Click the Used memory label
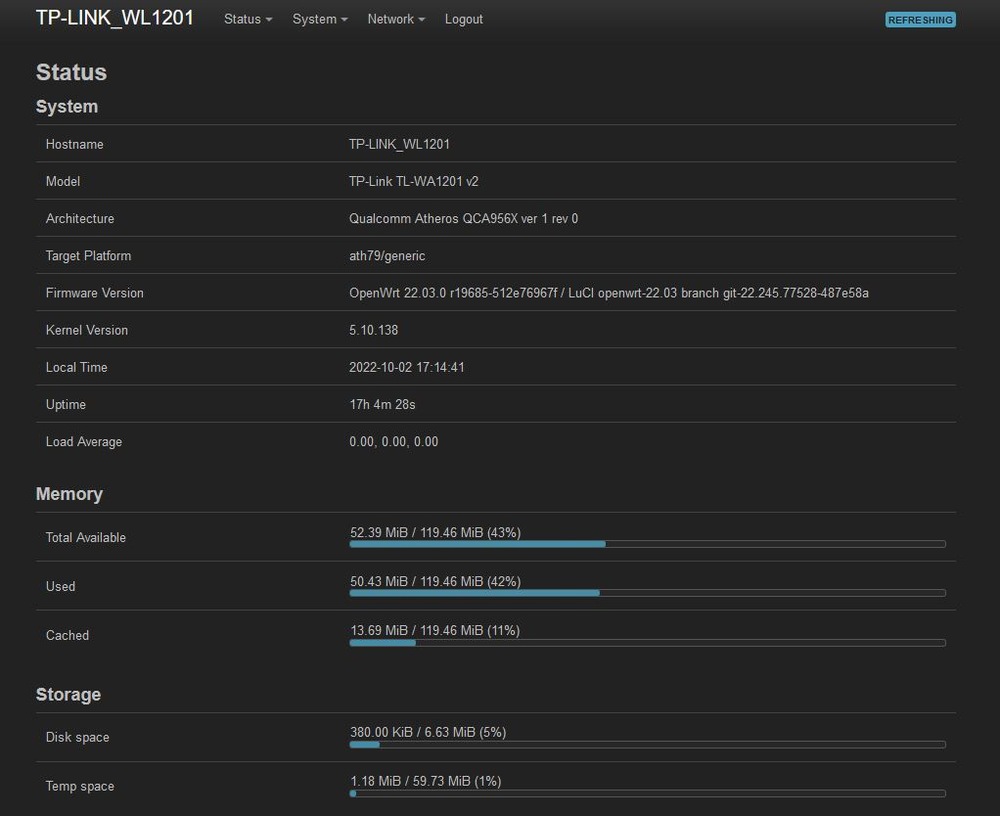1000x816 pixels. tap(61, 586)
